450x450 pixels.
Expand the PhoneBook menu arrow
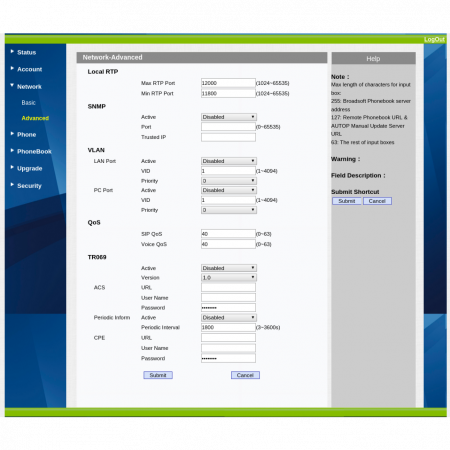click(12, 151)
